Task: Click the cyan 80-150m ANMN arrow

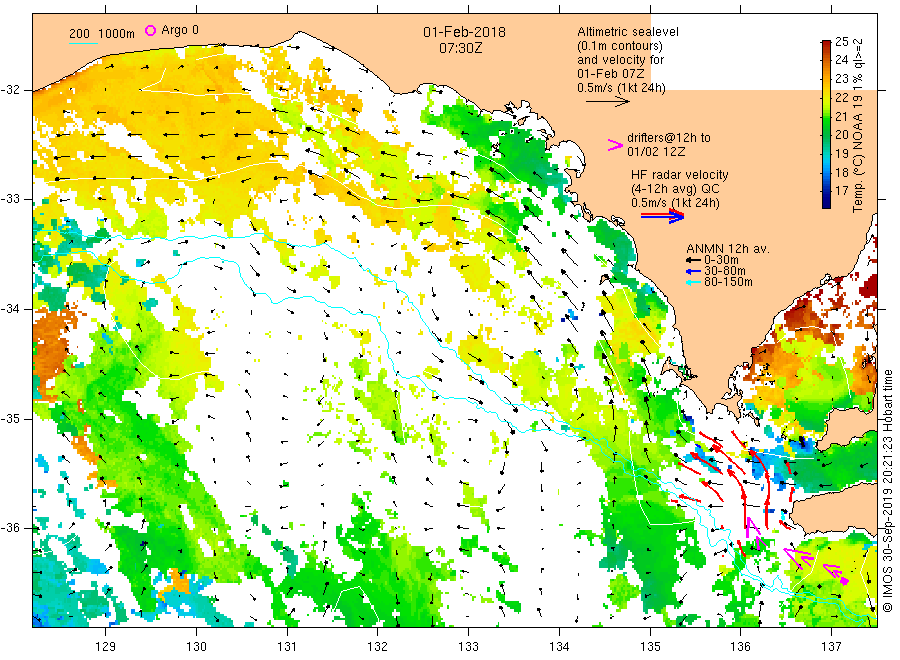Action: (x=693, y=282)
